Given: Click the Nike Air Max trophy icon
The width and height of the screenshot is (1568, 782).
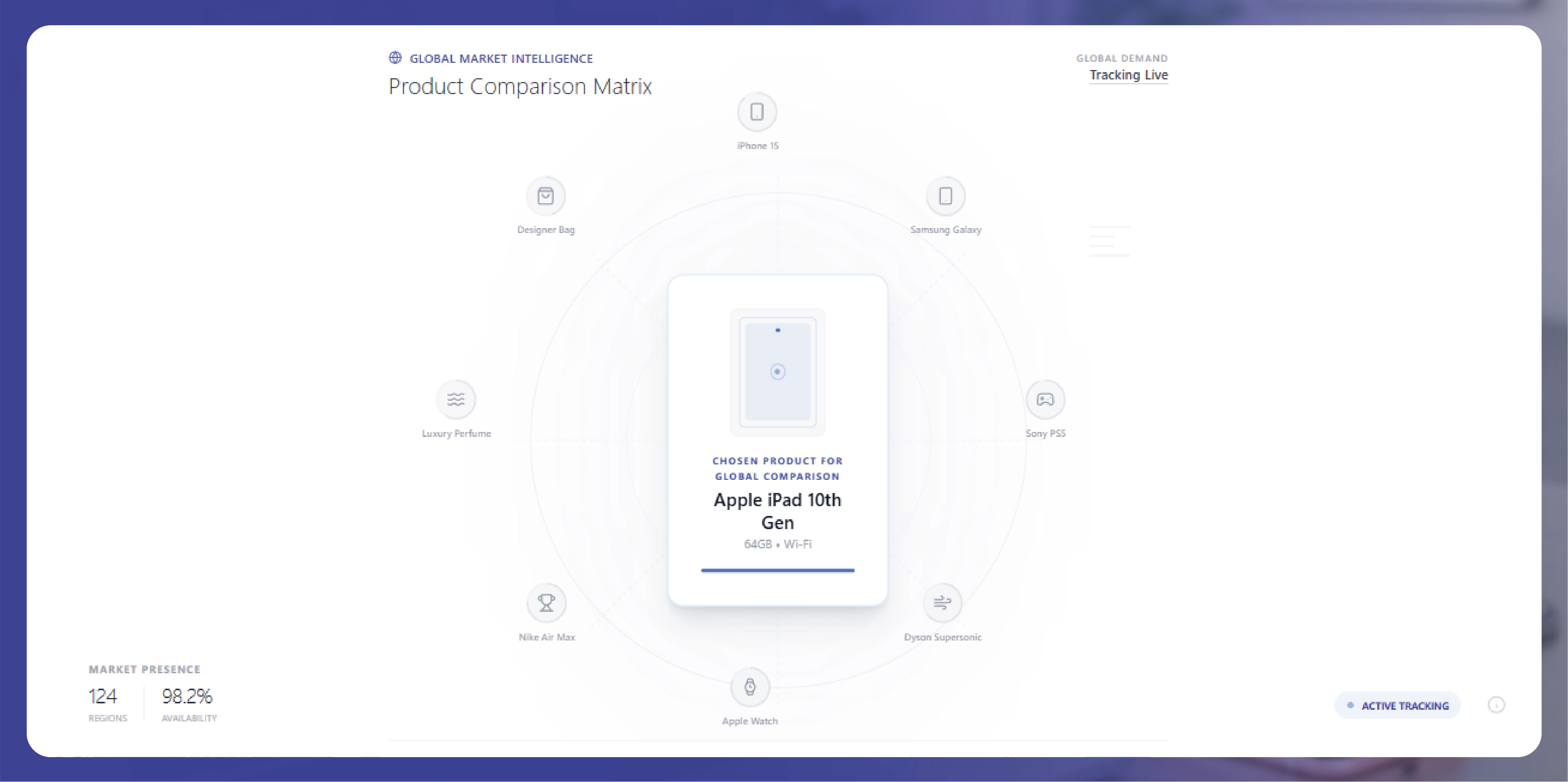Looking at the screenshot, I should coord(546,602).
